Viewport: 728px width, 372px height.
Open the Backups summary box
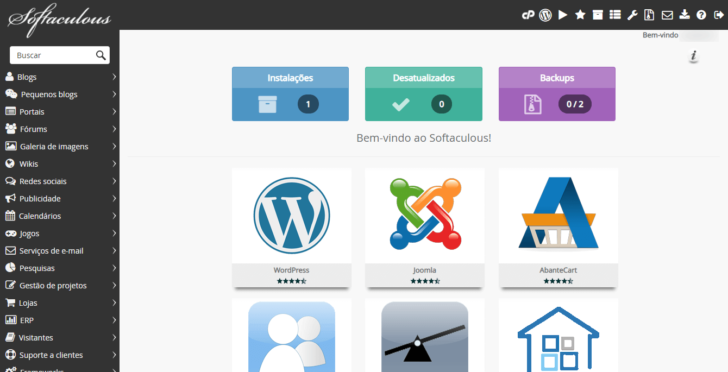(x=557, y=94)
